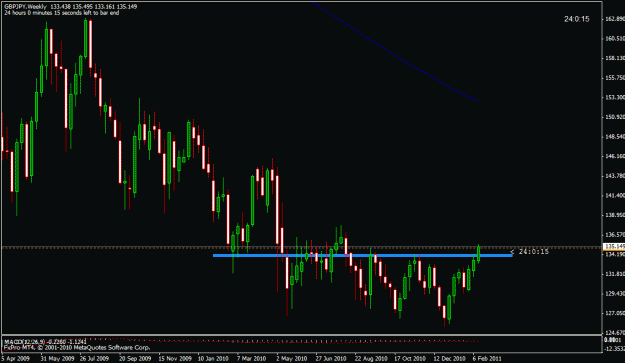625x363 pixels.
Task: Click the 131.810 price scale label
Action: [615, 274]
